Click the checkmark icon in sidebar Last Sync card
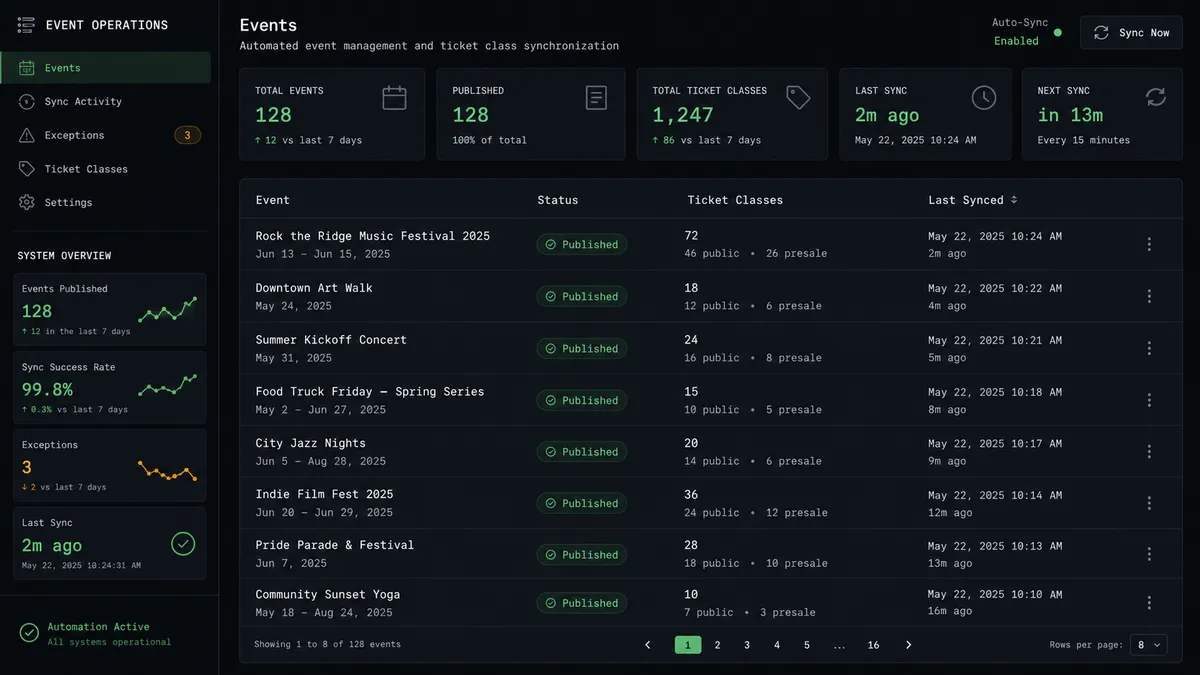The image size is (1200, 675). [x=183, y=544]
